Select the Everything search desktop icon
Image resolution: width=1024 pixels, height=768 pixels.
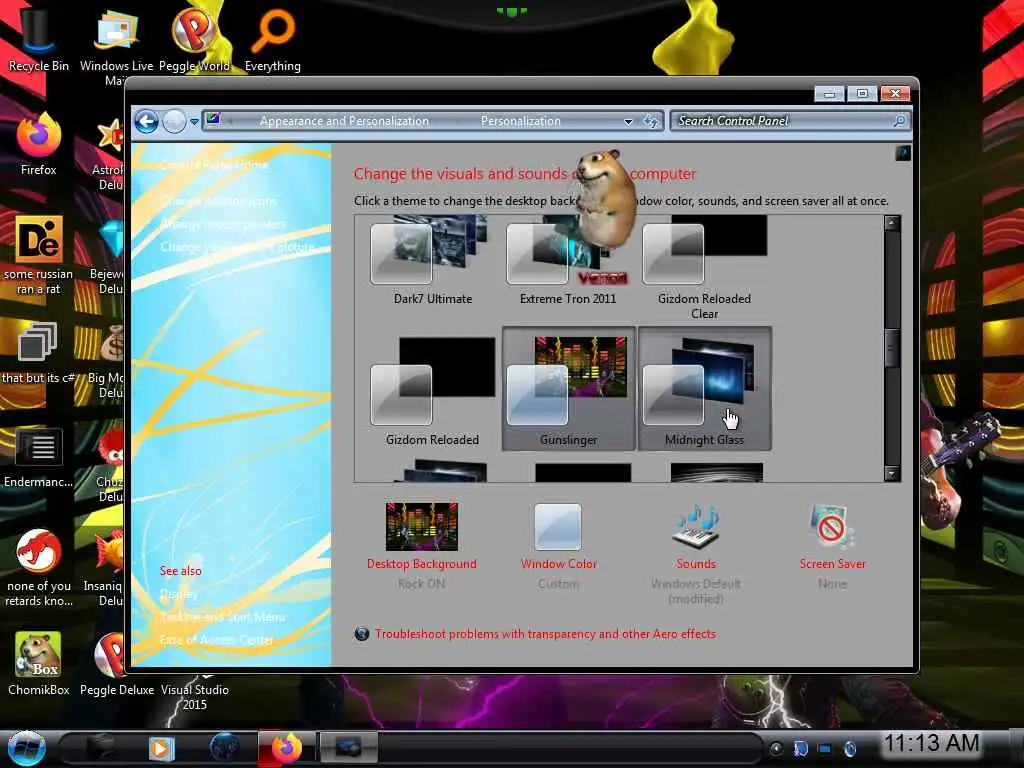click(x=272, y=40)
